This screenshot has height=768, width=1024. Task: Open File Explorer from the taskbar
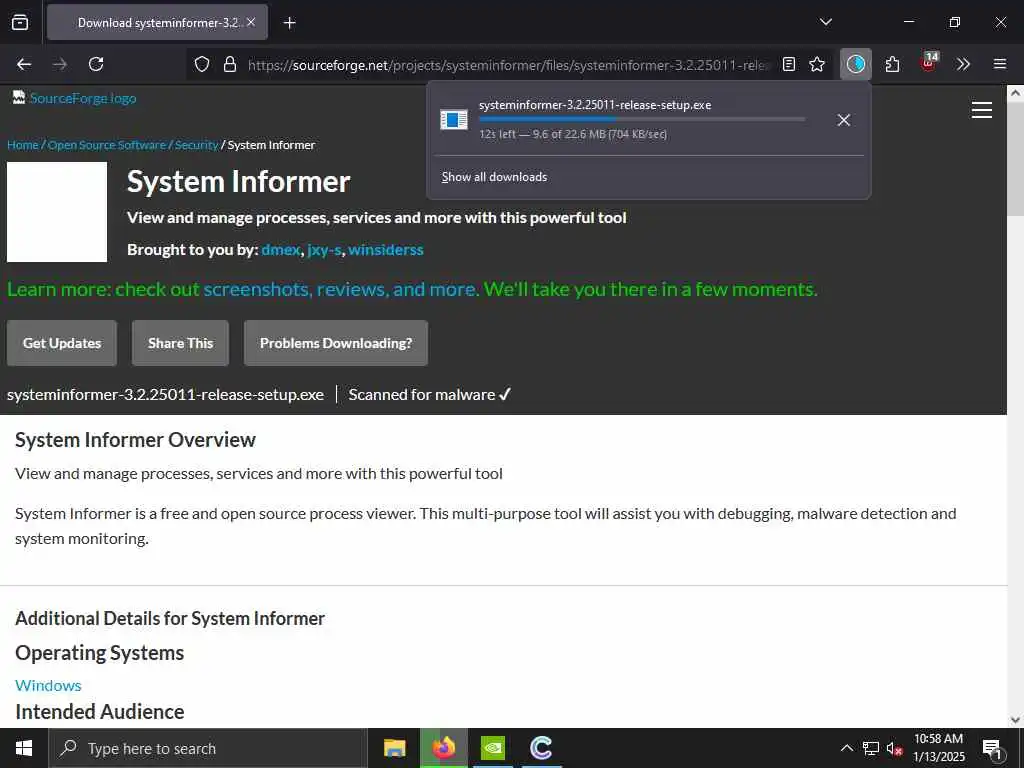[394, 748]
